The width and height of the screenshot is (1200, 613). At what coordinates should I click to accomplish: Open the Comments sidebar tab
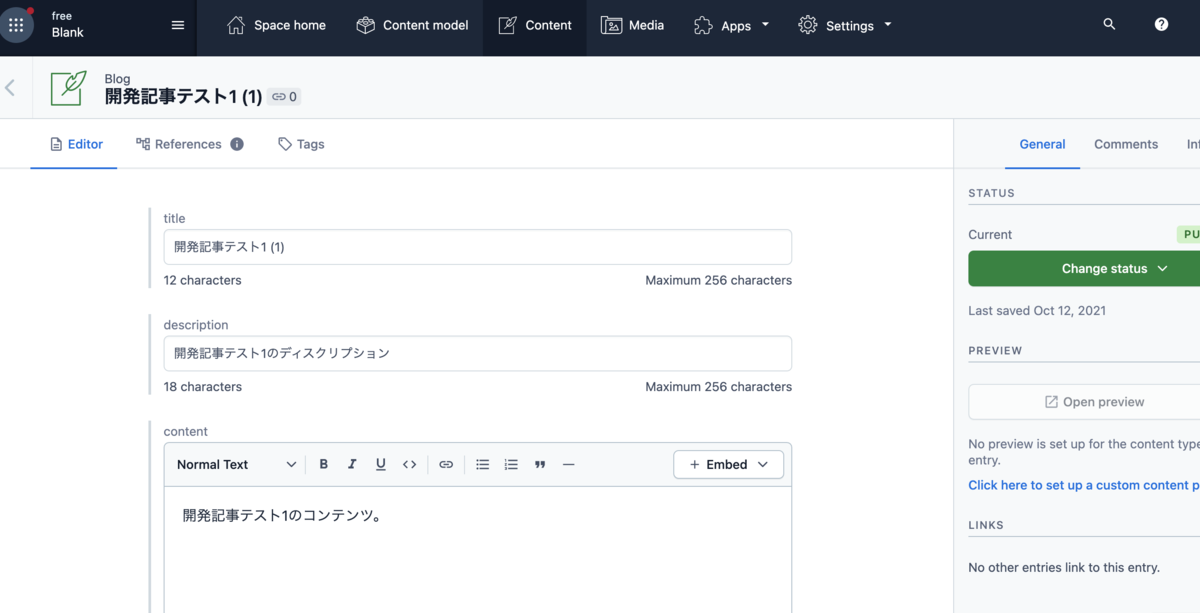[x=1126, y=144]
